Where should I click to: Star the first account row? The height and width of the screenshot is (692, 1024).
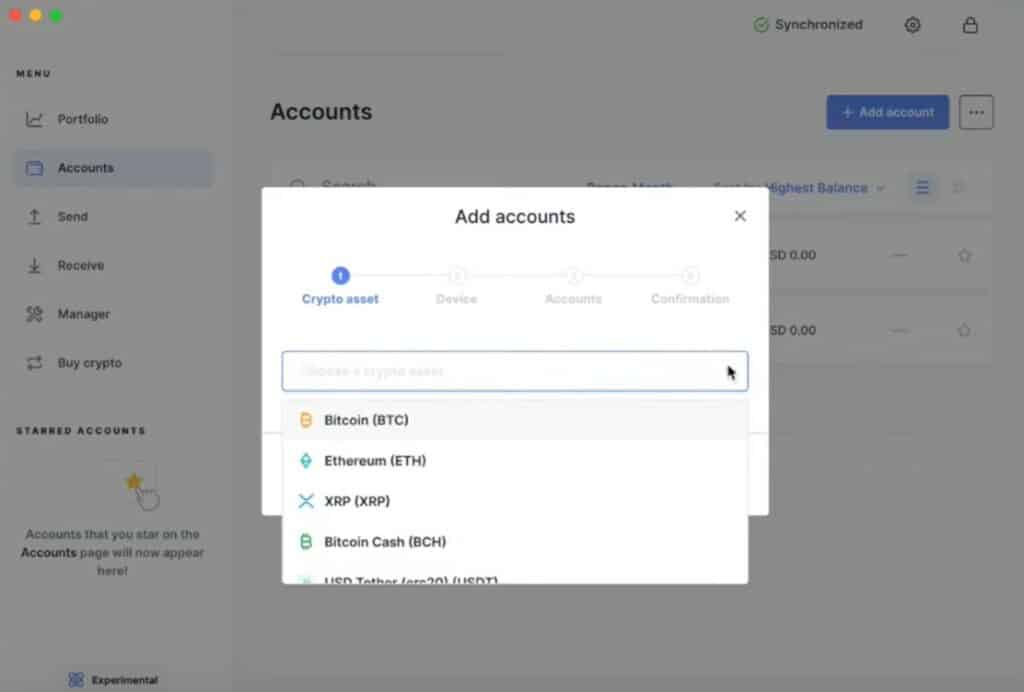pyautogui.click(x=965, y=255)
